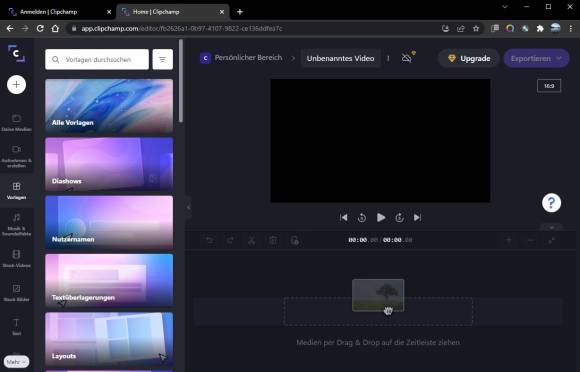Open the Stock-Videos sidebar section
This screenshot has height=372, width=580.
tap(16, 258)
